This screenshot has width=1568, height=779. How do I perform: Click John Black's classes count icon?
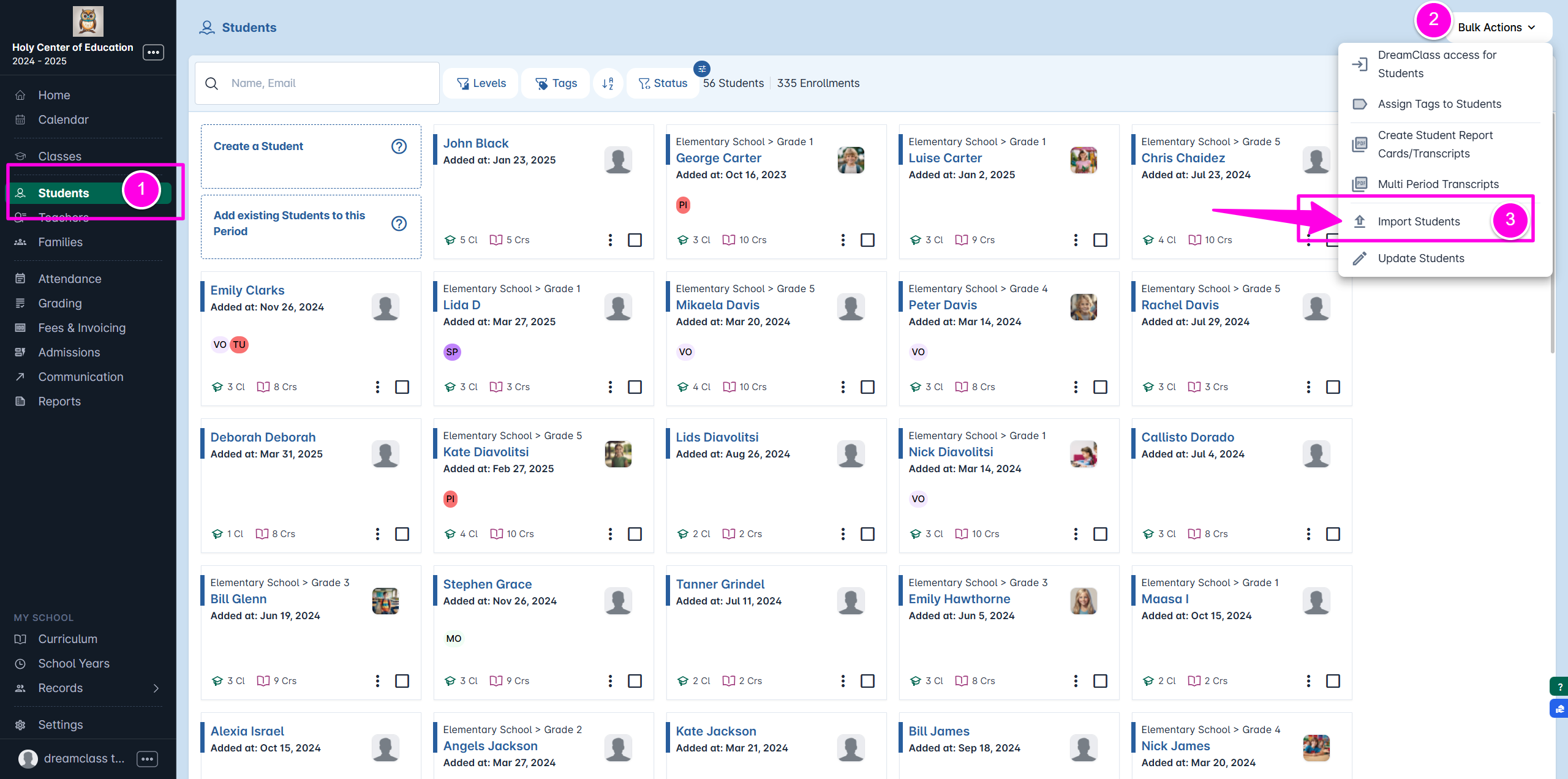coord(450,240)
